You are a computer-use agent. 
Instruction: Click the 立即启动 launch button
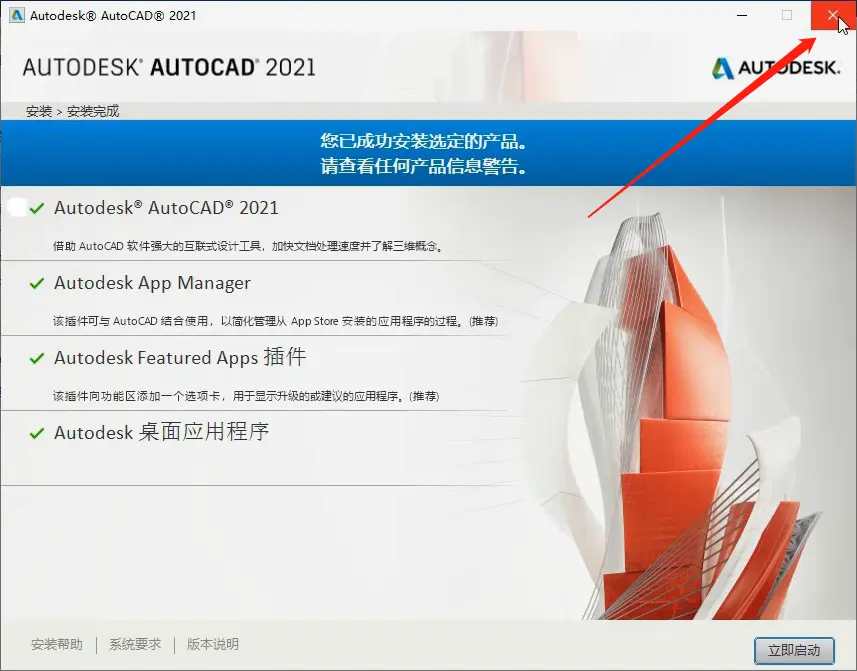[x=794, y=650]
